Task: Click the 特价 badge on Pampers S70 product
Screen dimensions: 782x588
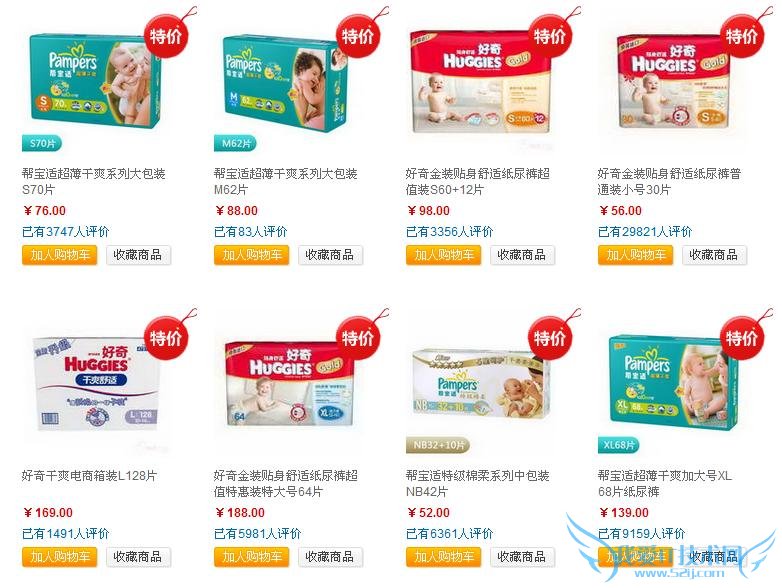Action: 166,36
